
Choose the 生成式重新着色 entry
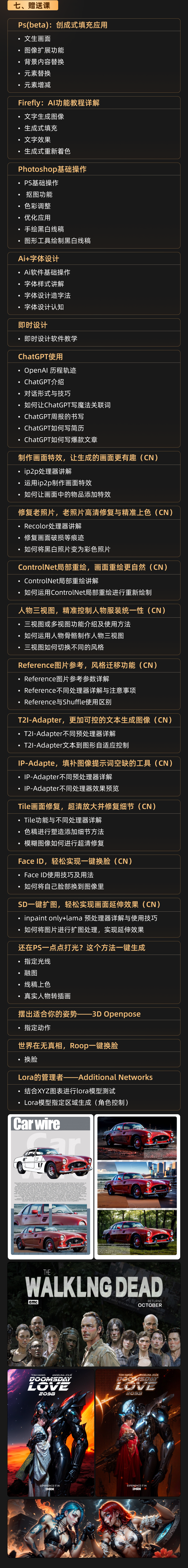(x=47, y=151)
